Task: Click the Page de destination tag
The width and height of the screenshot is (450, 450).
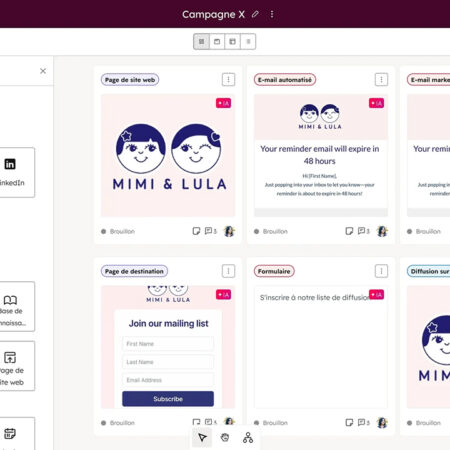Action: (134, 271)
